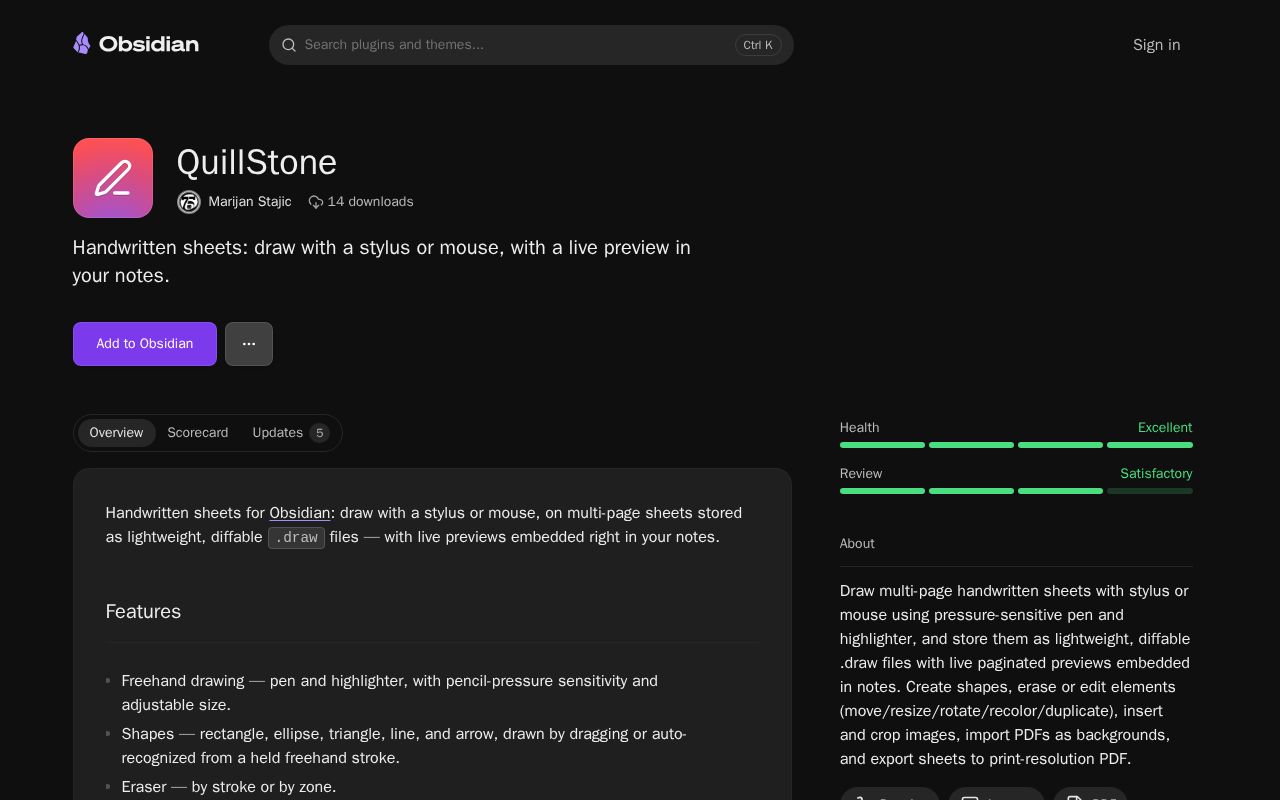Click the Obsidian wordmark in the header

149,44
